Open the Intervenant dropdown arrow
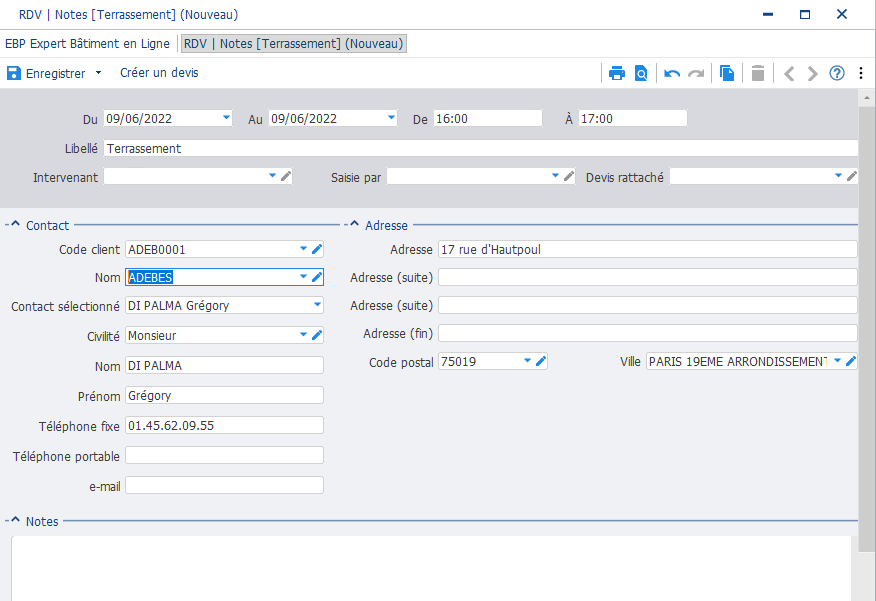Viewport: 876px width, 601px height. 272,176
